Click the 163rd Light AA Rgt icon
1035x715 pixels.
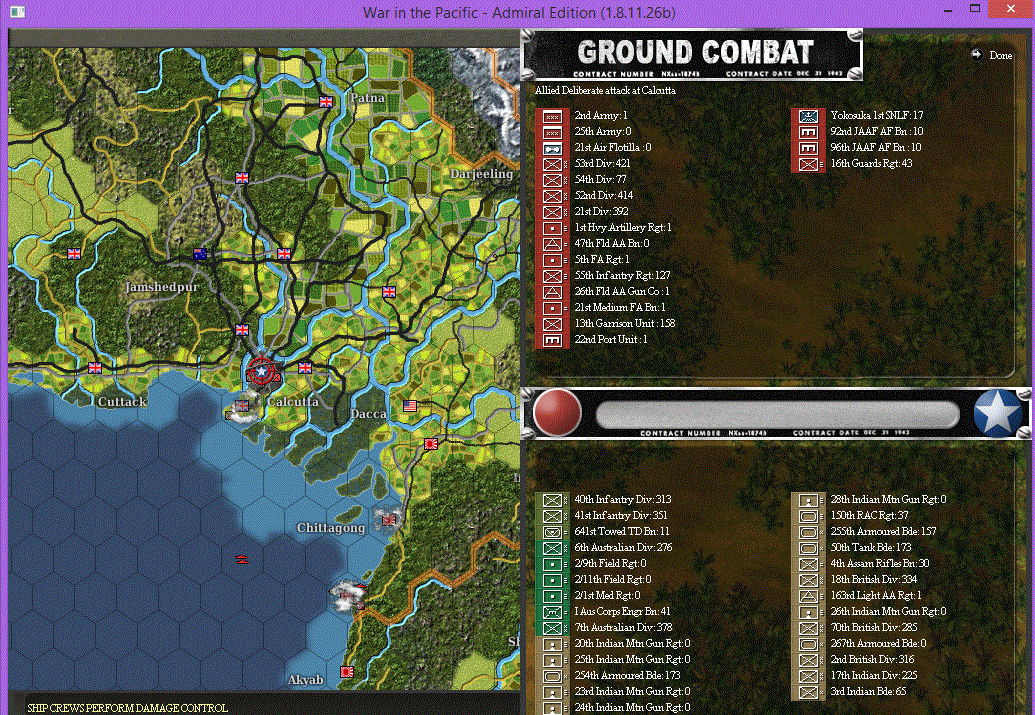808,596
